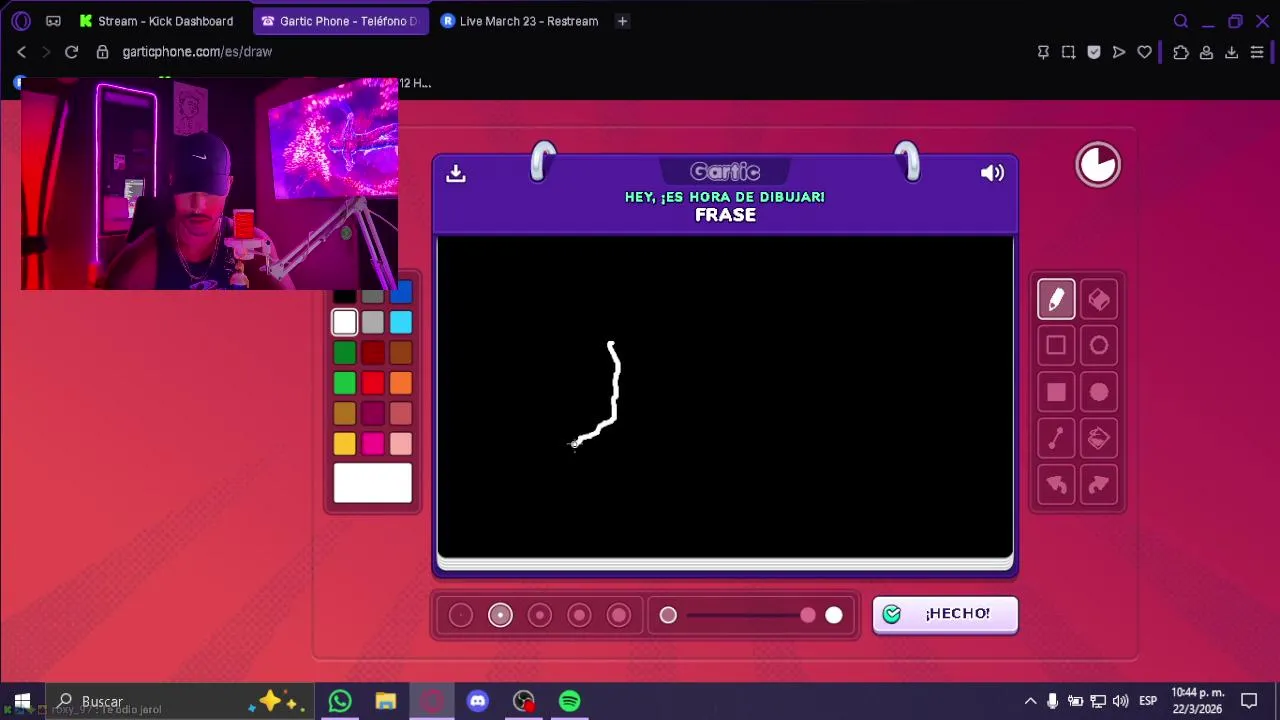Take a snapshot with the capture icon

point(1068,52)
